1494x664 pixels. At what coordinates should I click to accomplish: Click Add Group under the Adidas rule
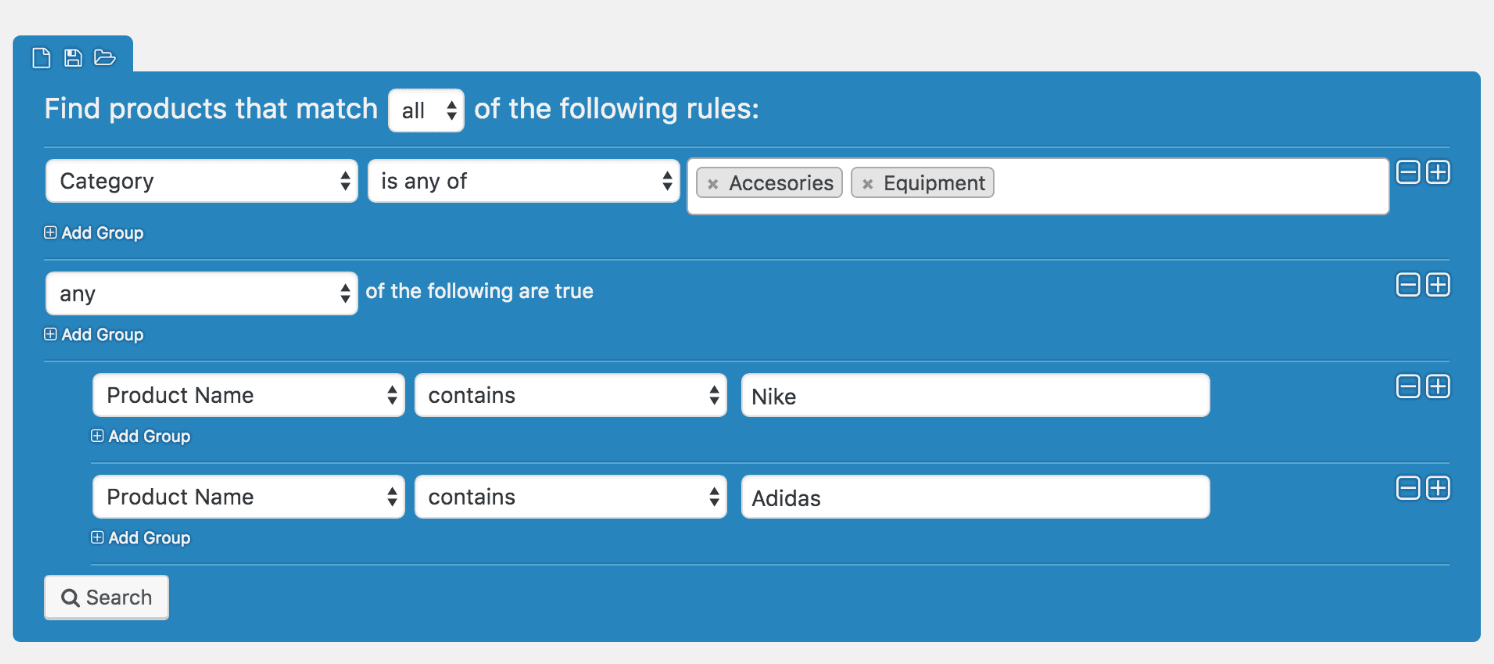click(141, 538)
